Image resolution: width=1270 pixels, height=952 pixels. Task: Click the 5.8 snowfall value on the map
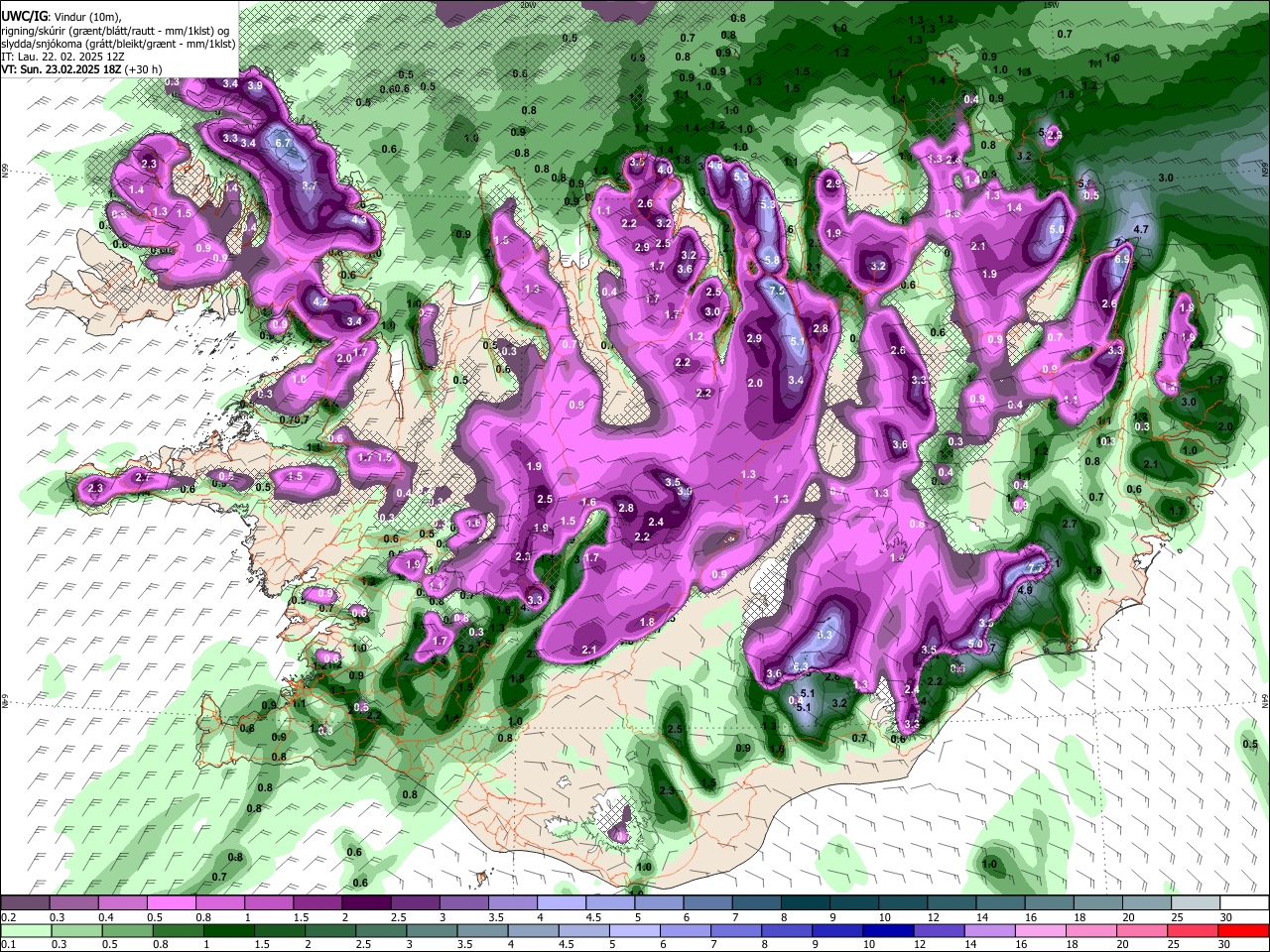pyautogui.click(x=772, y=261)
